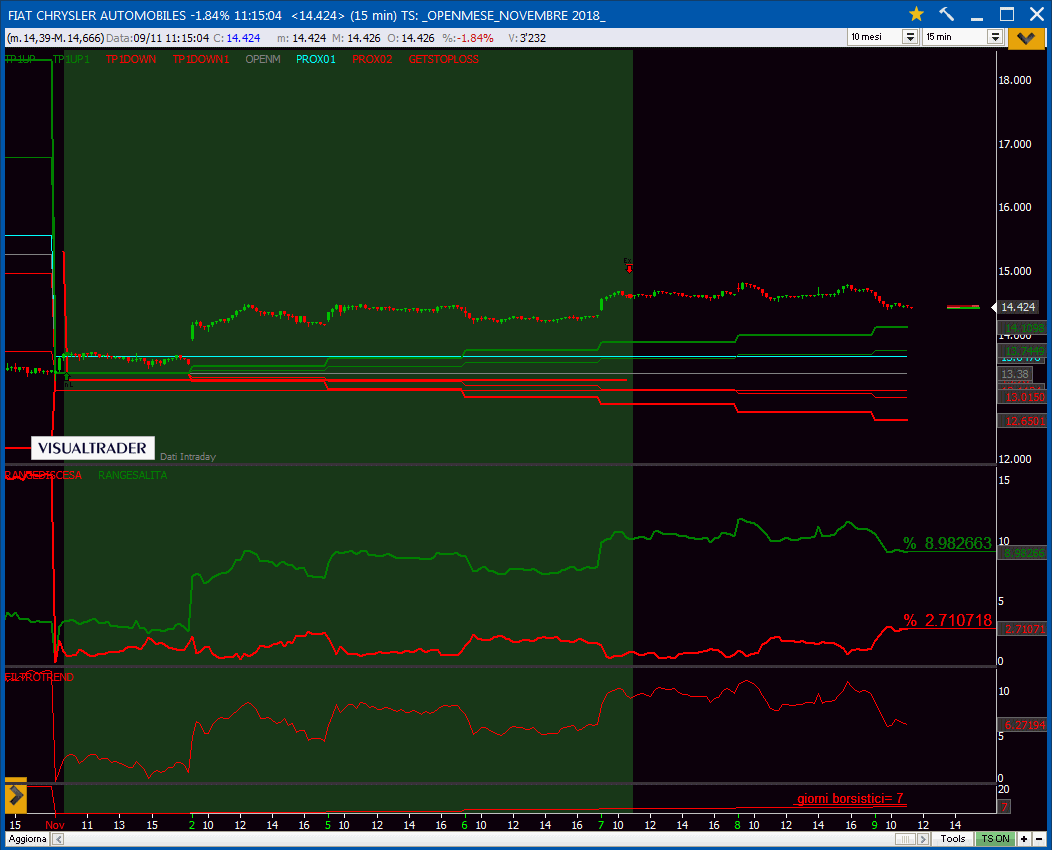
Task: Click the % 8.982663 green readout
Action: pyautogui.click(x=947, y=543)
